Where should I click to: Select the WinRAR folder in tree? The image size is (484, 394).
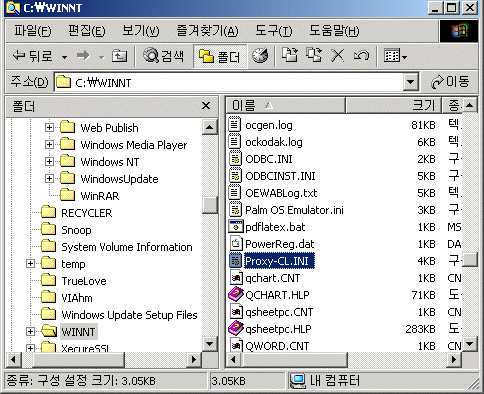click(100, 196)
